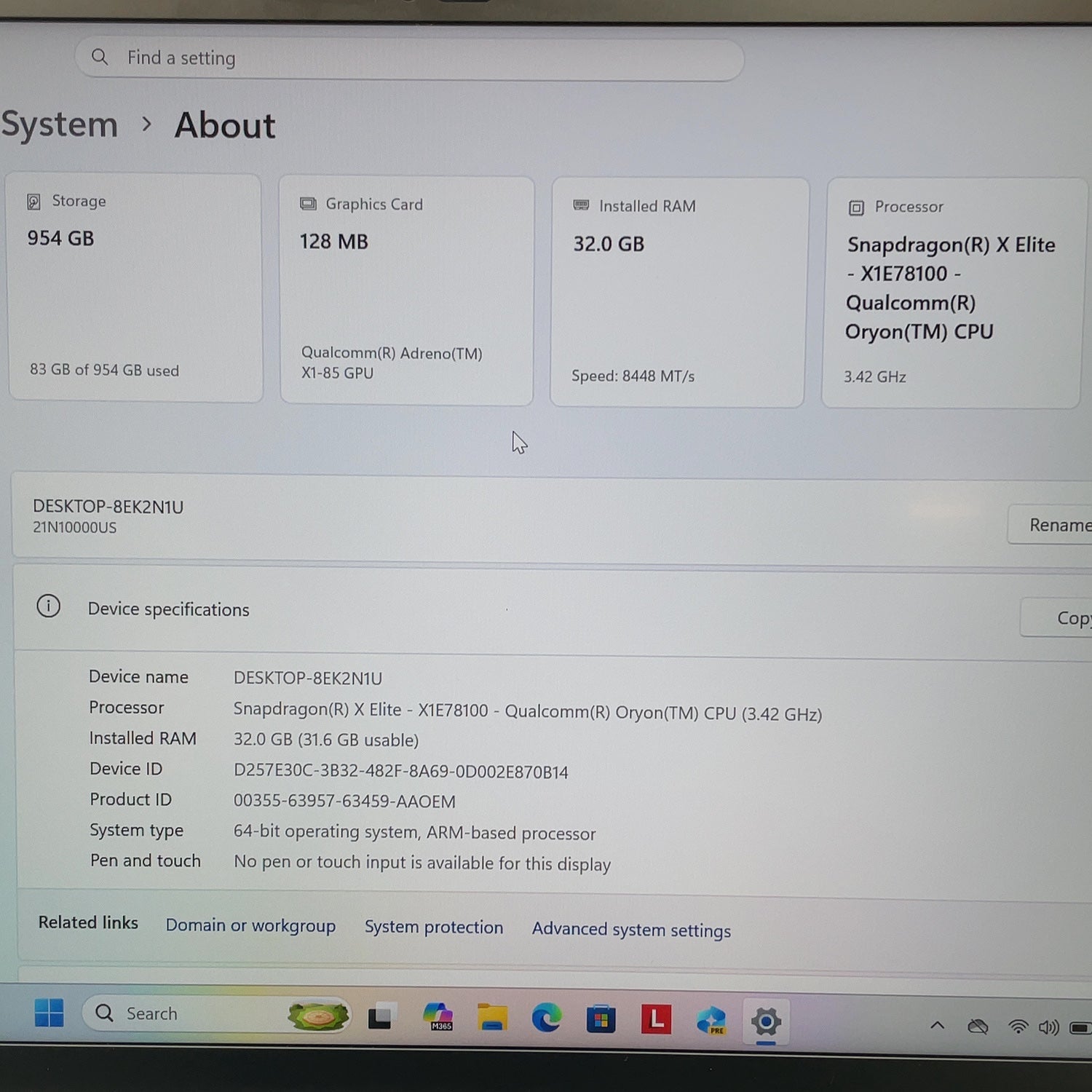Image resolution: width=1092 pixels, height=1092 pixels.
Task: Click the Installed RAM card icon
Action: coord(581,205)
